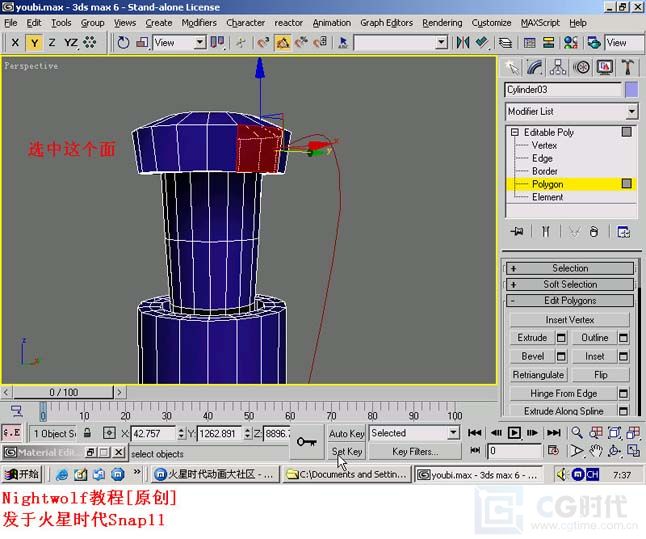
Task: Click Use Pivot Point Center button
Action: coord(217,42)
